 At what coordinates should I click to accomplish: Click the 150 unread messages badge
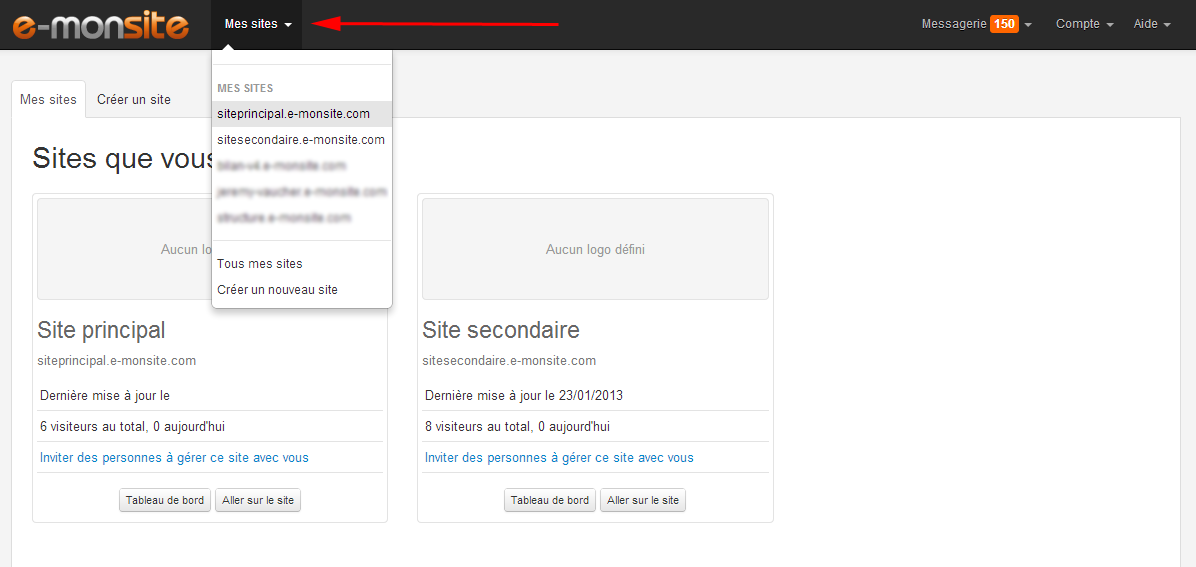(x=1005, y=24)
